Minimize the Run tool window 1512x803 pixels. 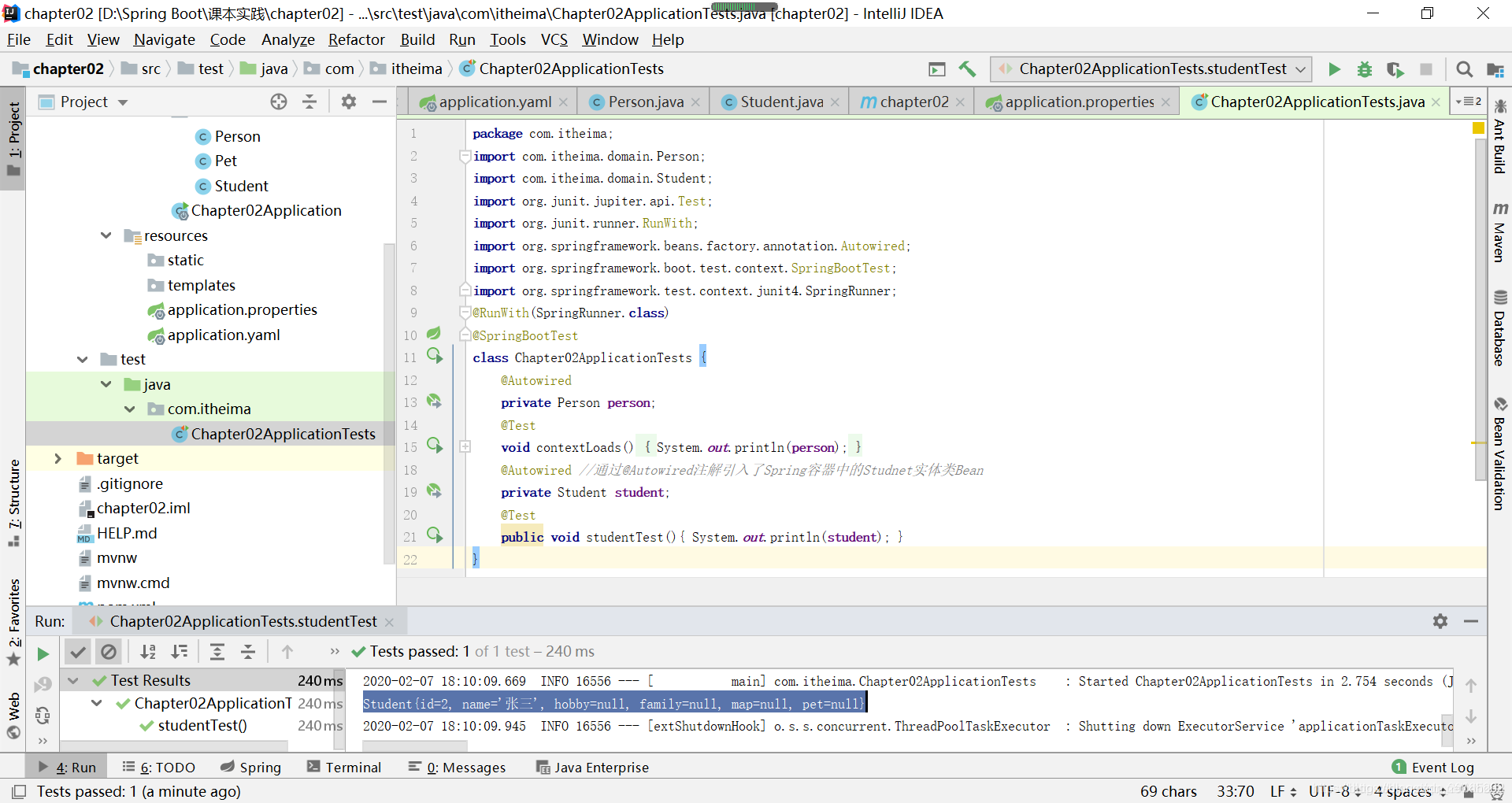[x=1470, y=621]
